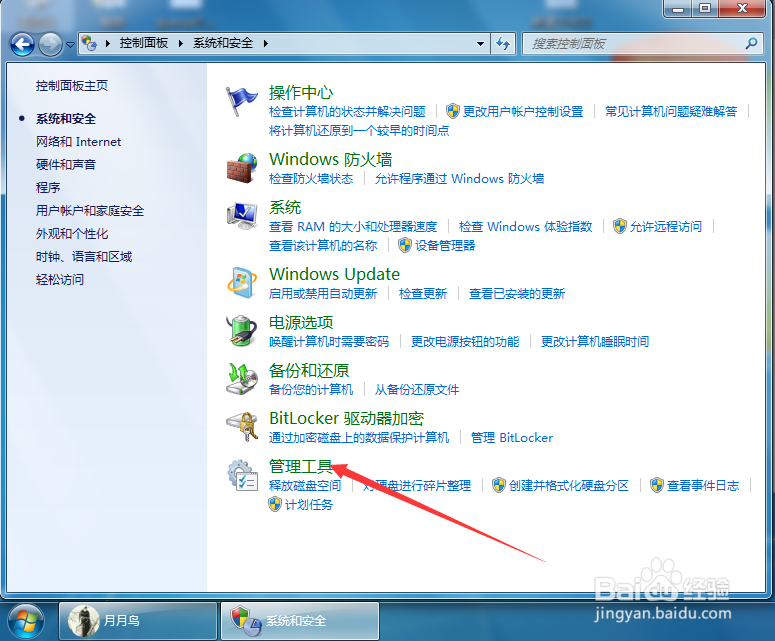Click the 系统和安全 breadcrumb segment
Screen dimensions: 775x641
tap(222, 43)
